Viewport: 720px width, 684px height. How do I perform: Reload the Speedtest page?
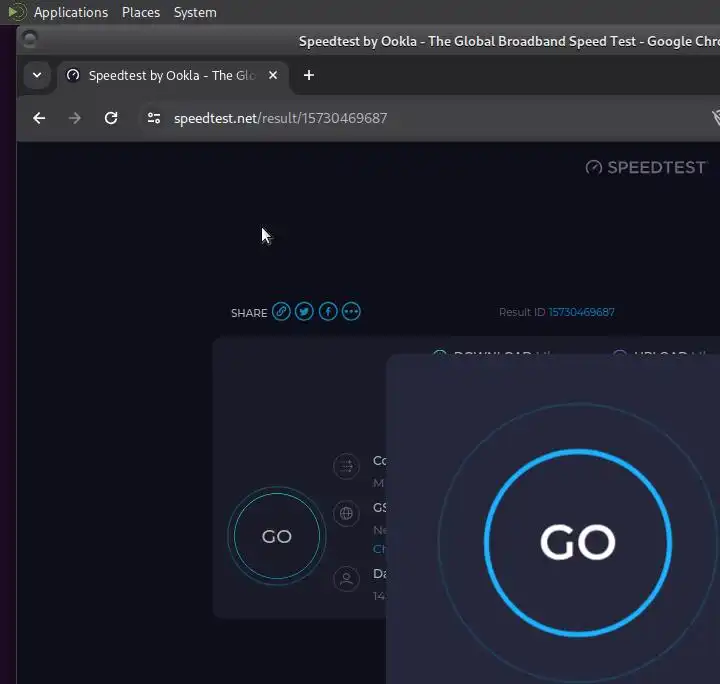click(111, 118)
